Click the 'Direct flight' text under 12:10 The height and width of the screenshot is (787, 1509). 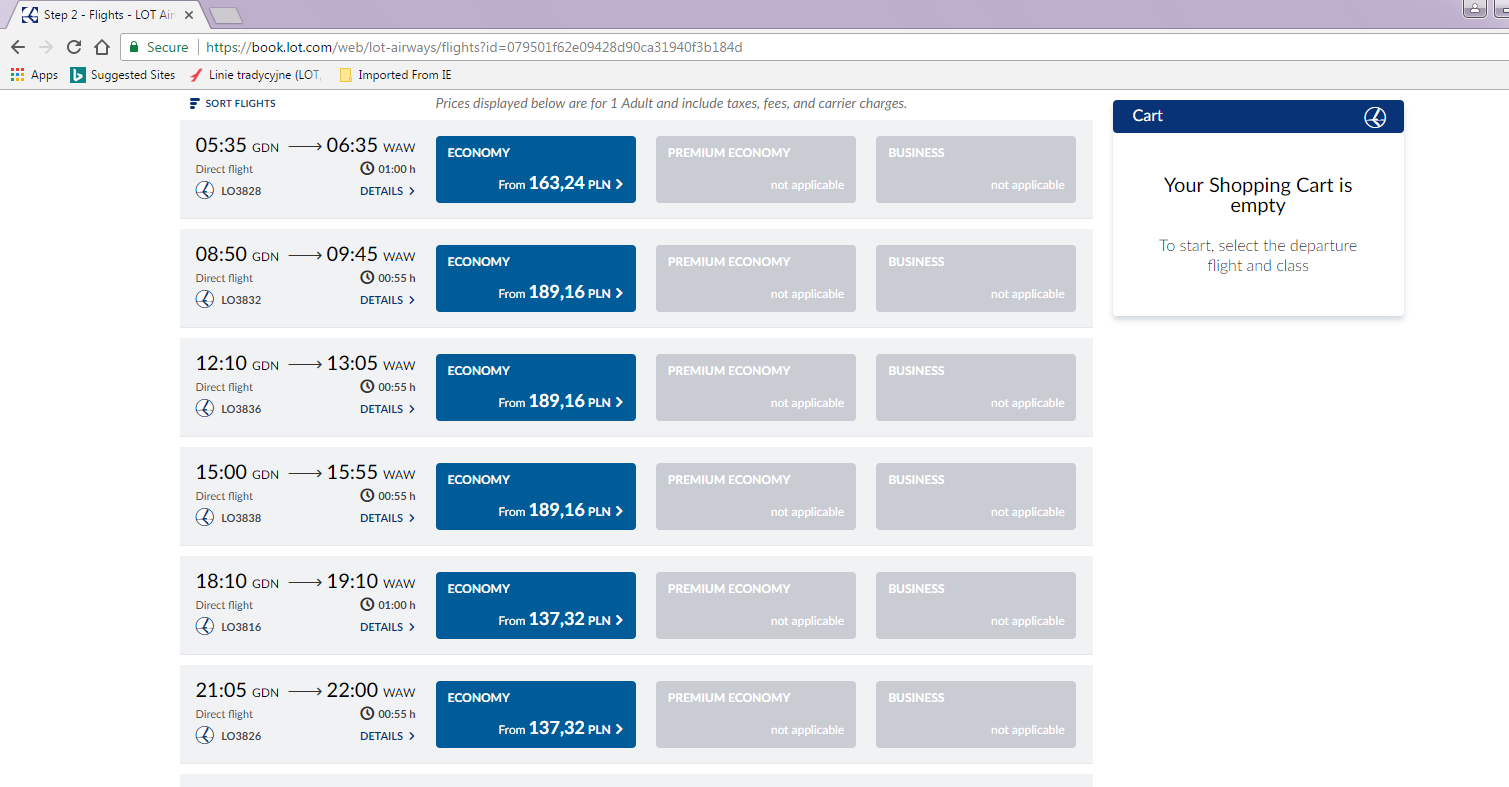coord(224,387)
